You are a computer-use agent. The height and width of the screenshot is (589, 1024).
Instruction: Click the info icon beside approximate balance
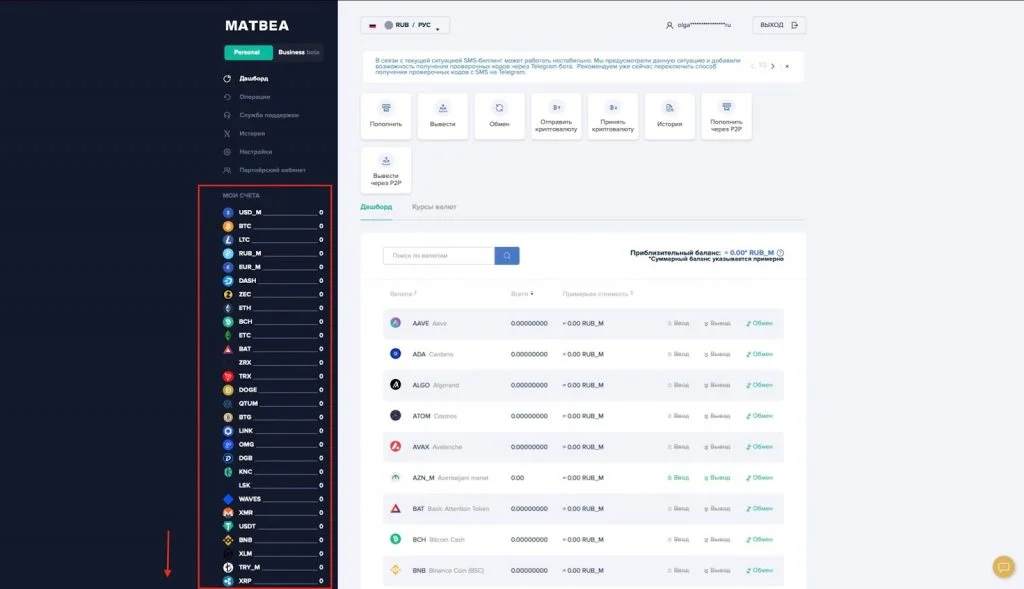coord(780,253)
